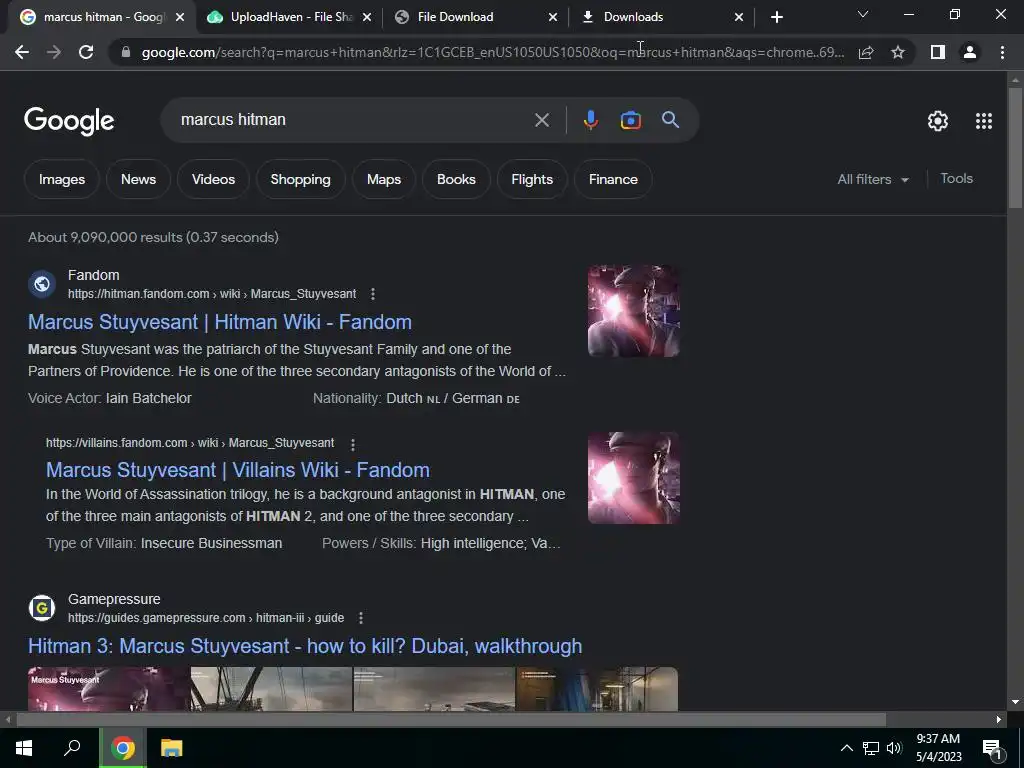Click the Hitman Wiki result thumbnail
The width and height of the screenshot is (1024, 768).
(633, 311)
